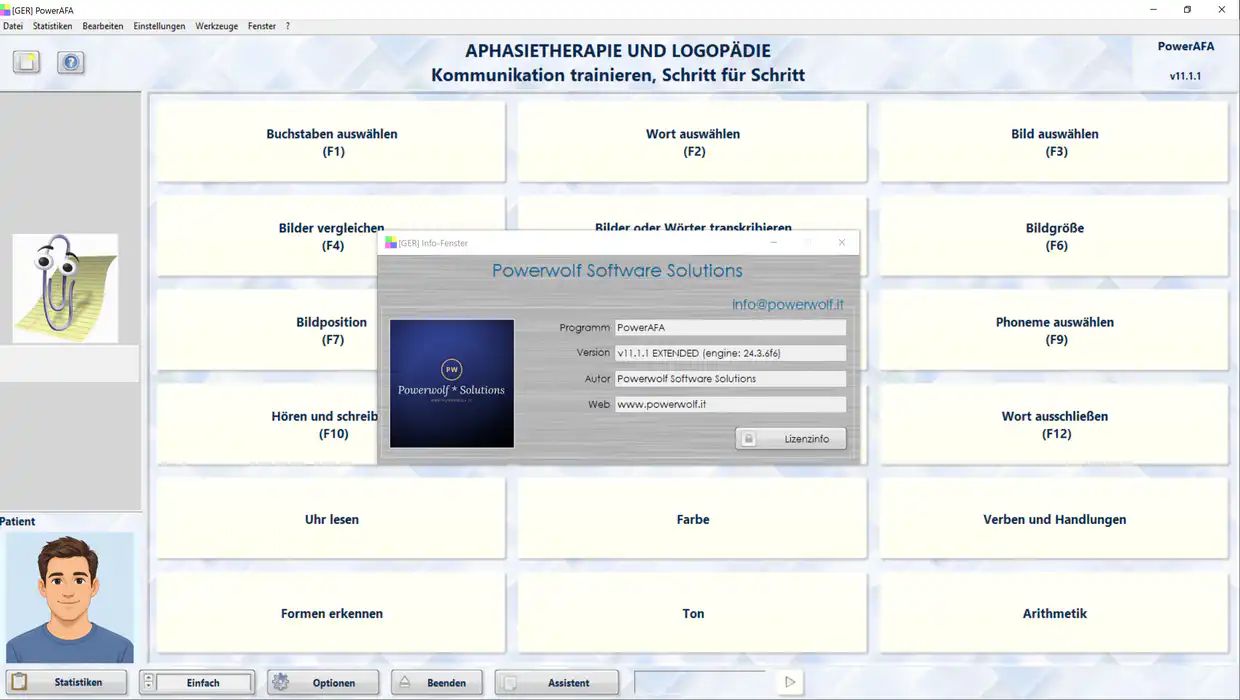Image resolution: width=1240 pixels, height=700 pixels.
Task: Open the Fenster menu
Action: coord(262,26)
